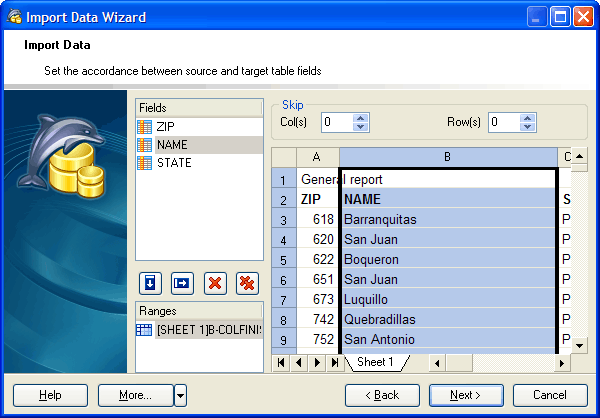Switch to the Sheet 1 tab
The image size is (600, 418).
(377, 362)
